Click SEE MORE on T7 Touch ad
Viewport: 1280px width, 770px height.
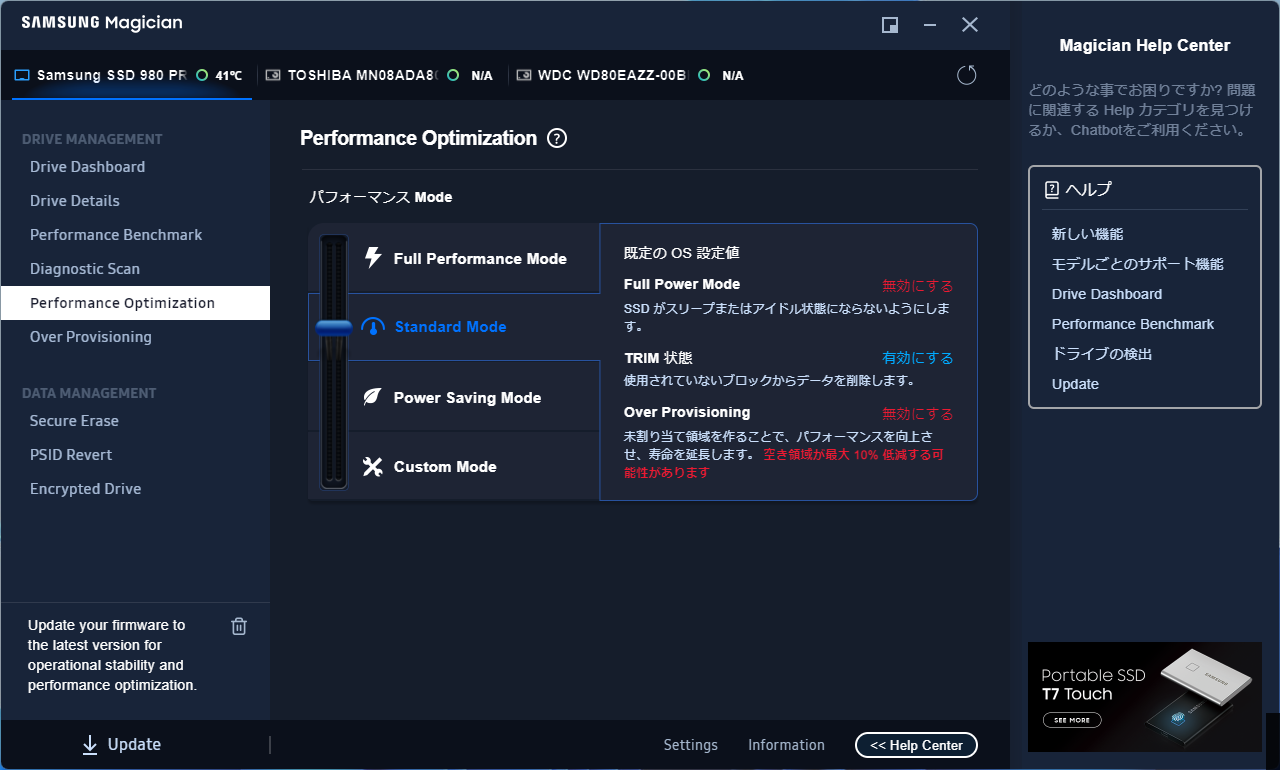[1071, 720]
